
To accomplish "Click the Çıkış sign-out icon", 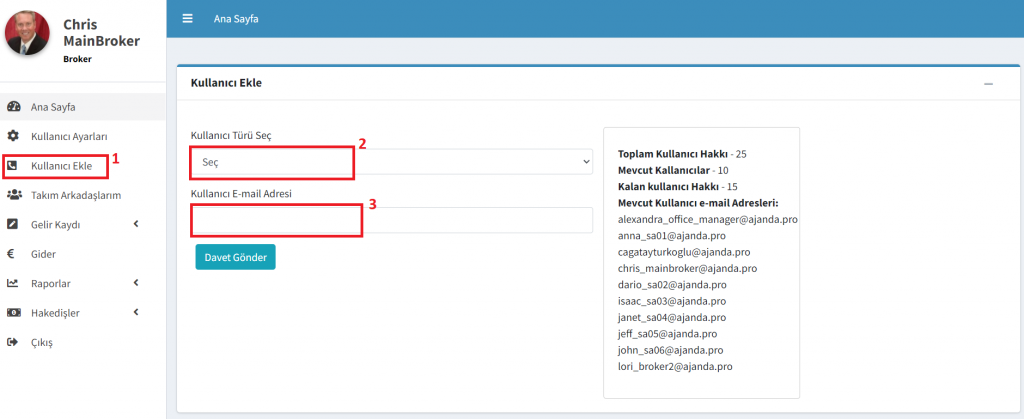I will (13, 342).
